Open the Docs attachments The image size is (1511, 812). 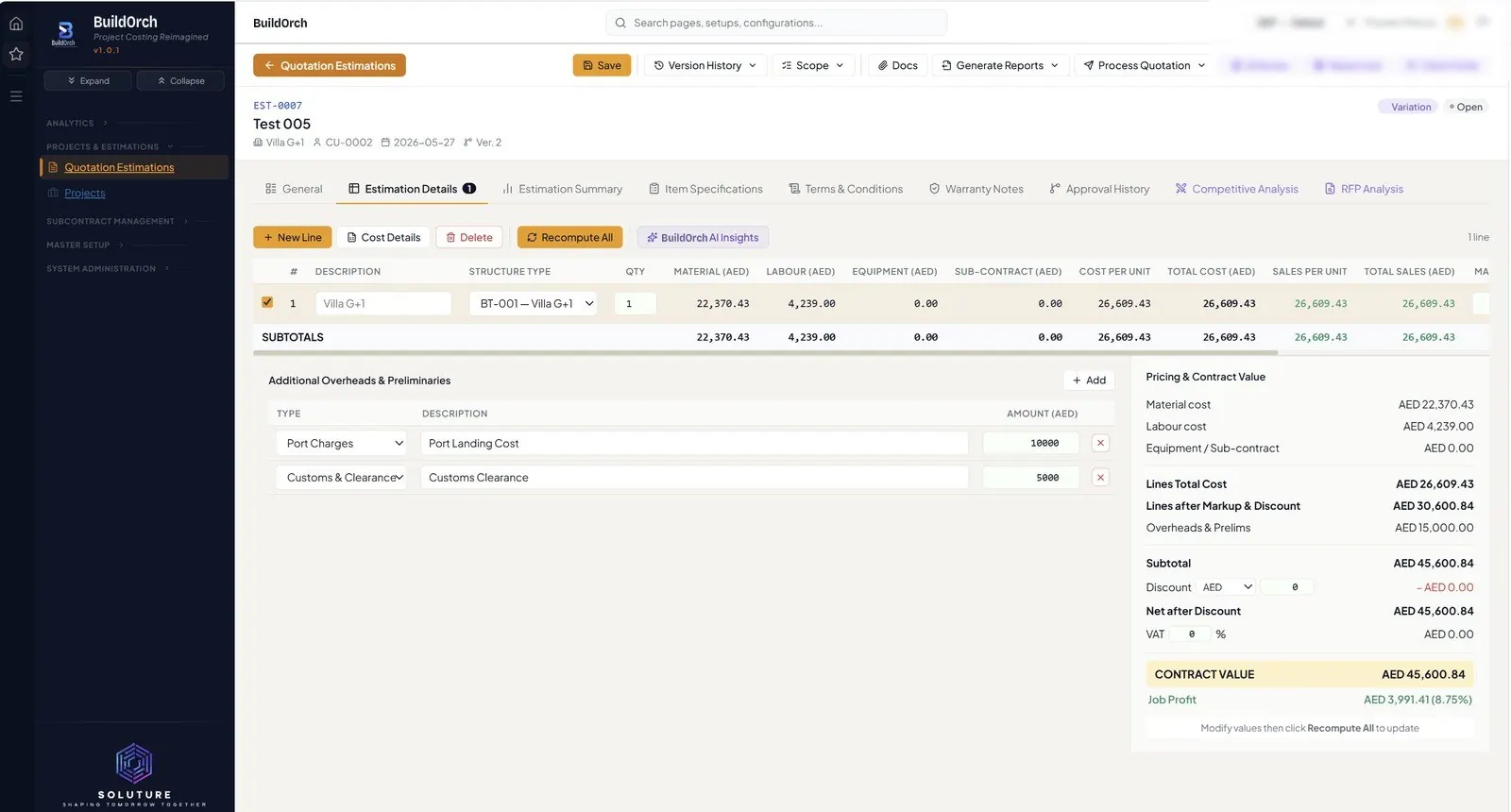897,65
